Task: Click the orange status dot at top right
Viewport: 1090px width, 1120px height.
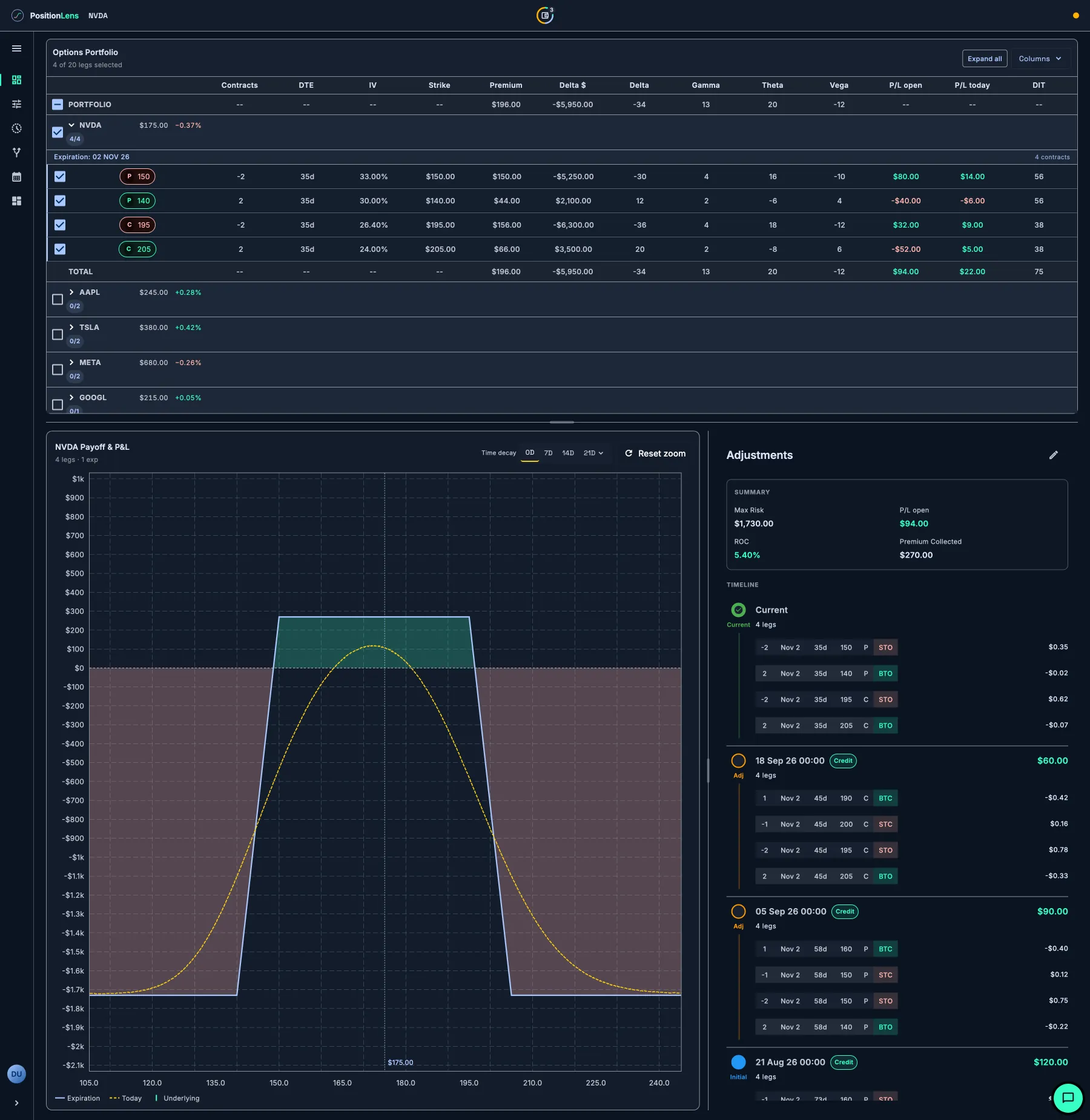Action: [1076, 16]
